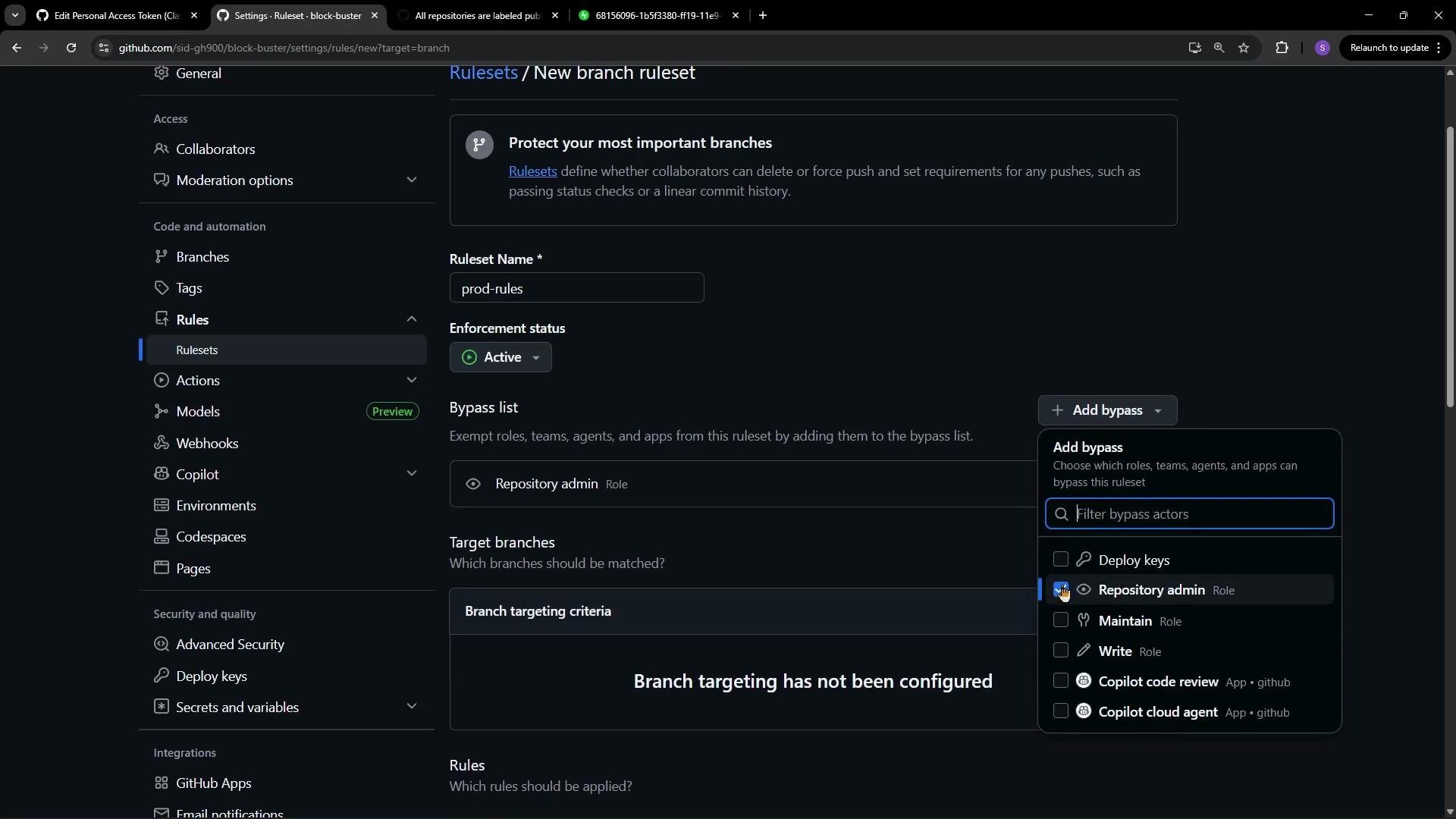Expand Moderation options chevron in sidebar
The image size is (1456, 819).
click(x=412, y=180)
